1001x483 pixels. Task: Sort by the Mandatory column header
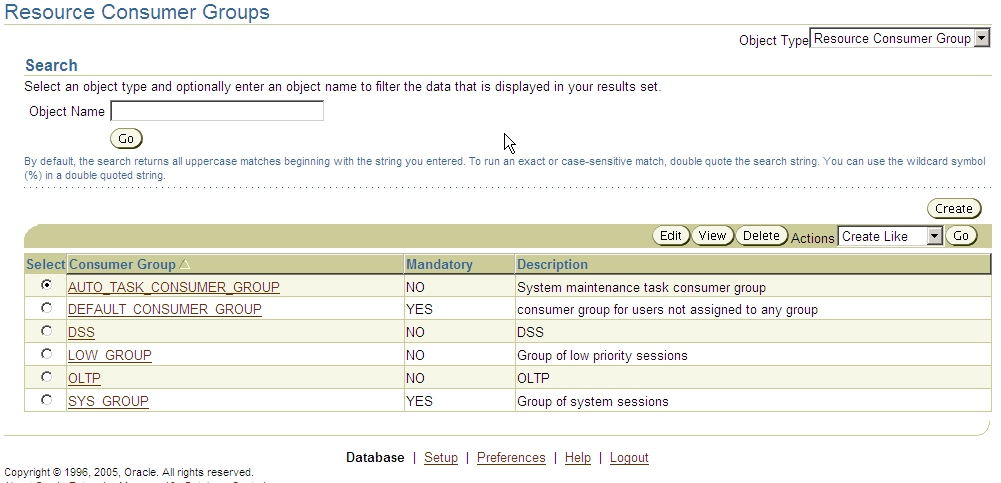point(439,264)
